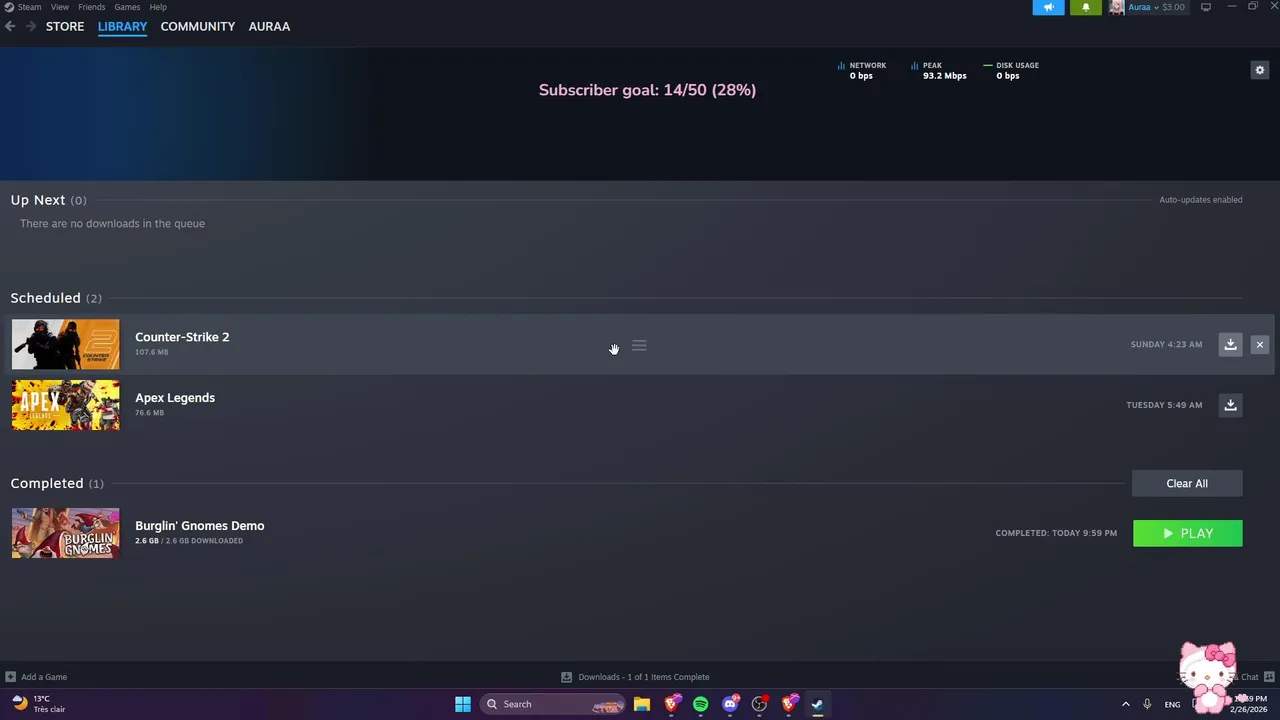1280x720 pixels.
Task: Click the Steam taskbar icon
Action: pyautogui.click(x=818, y=704)
